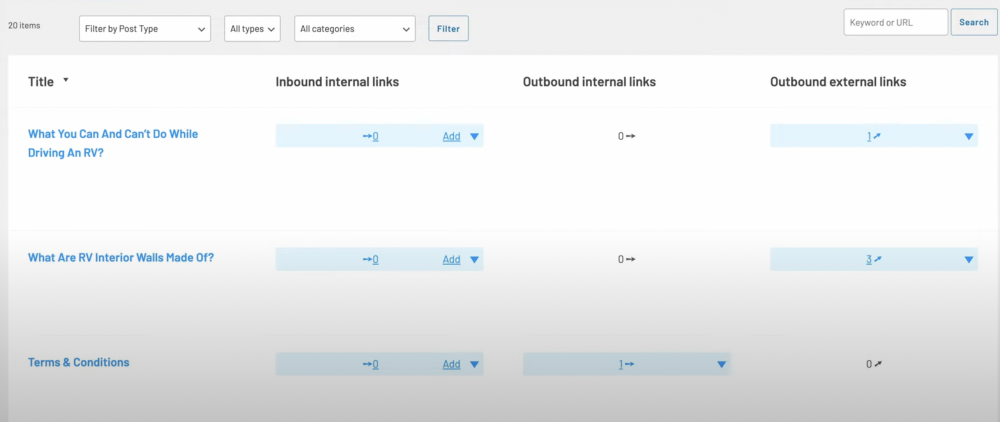Expand outbound external links for Driving An RV row
Screen dimensions: 1000x422
[968, 136]
